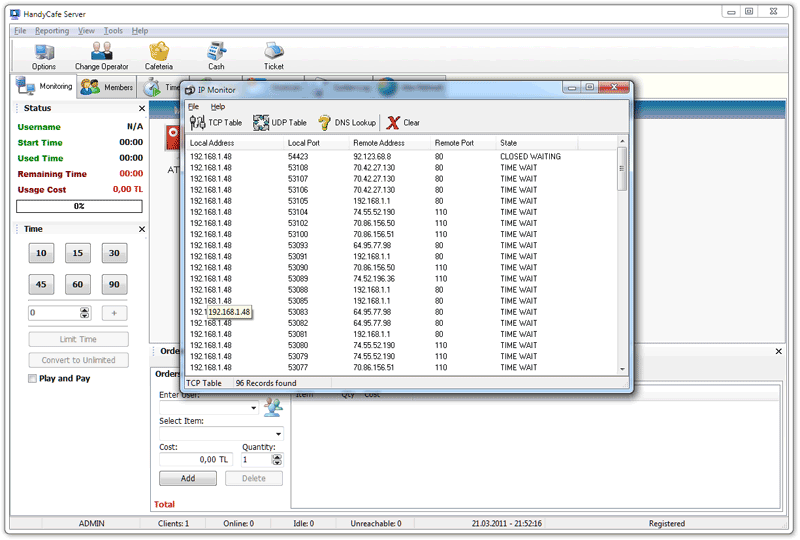Click the Unreachable: 0 status bar entry
Image resolution: width=800 pixels, height=540 pixels.
point(376,524)
